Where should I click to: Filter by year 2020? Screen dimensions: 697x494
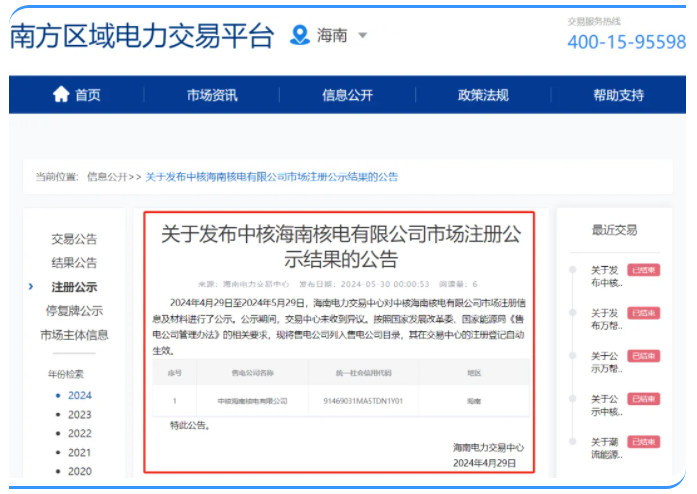point(80,471)
